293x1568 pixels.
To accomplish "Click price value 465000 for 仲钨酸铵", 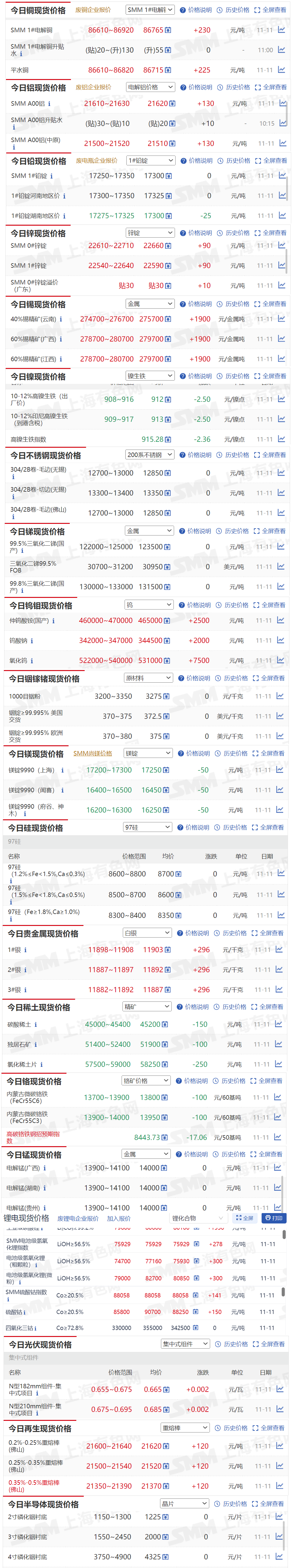I will pyautogui.click(x=150, y=621).
